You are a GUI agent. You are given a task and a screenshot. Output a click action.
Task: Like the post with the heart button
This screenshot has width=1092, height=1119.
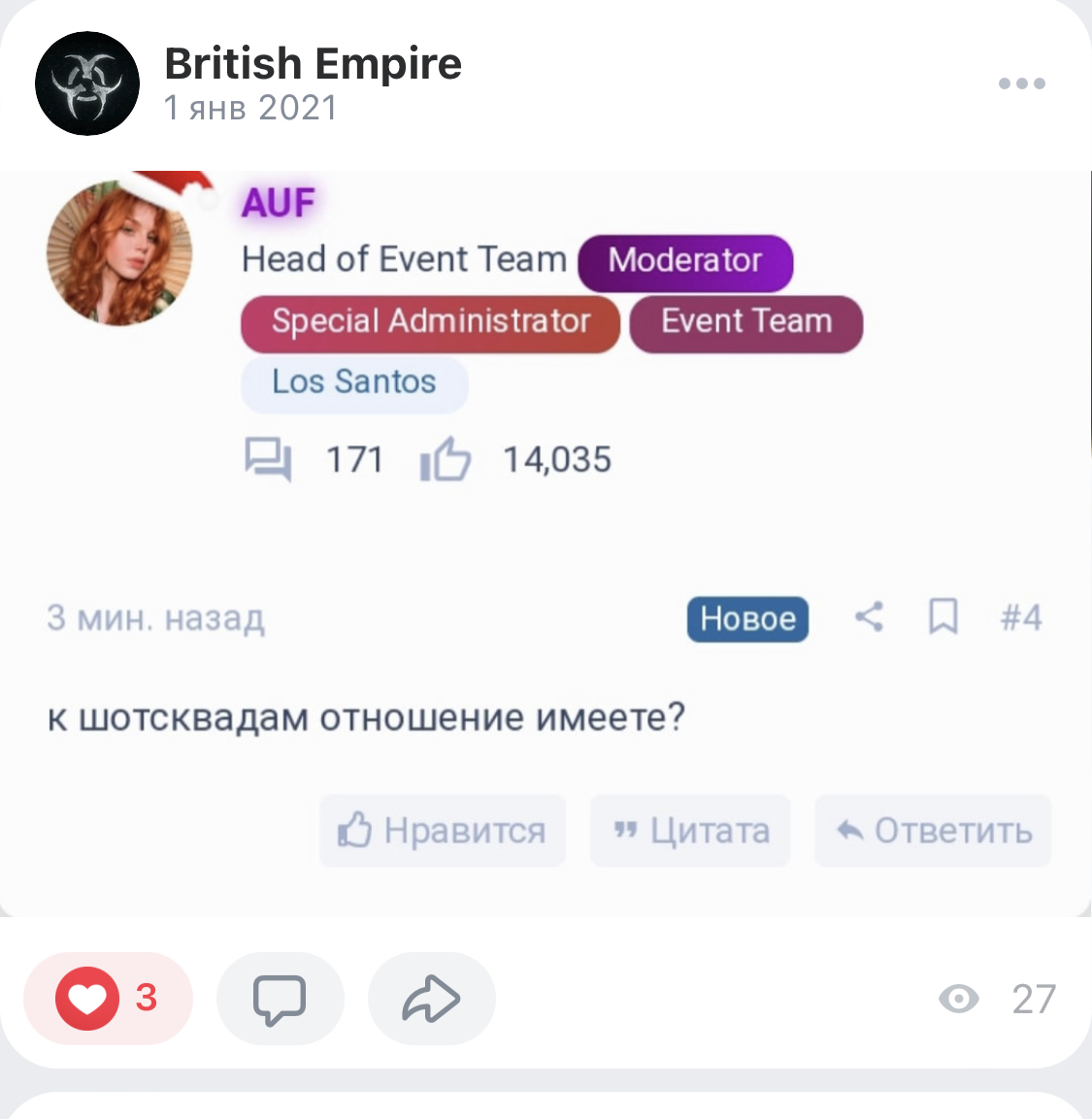[108, 998]
